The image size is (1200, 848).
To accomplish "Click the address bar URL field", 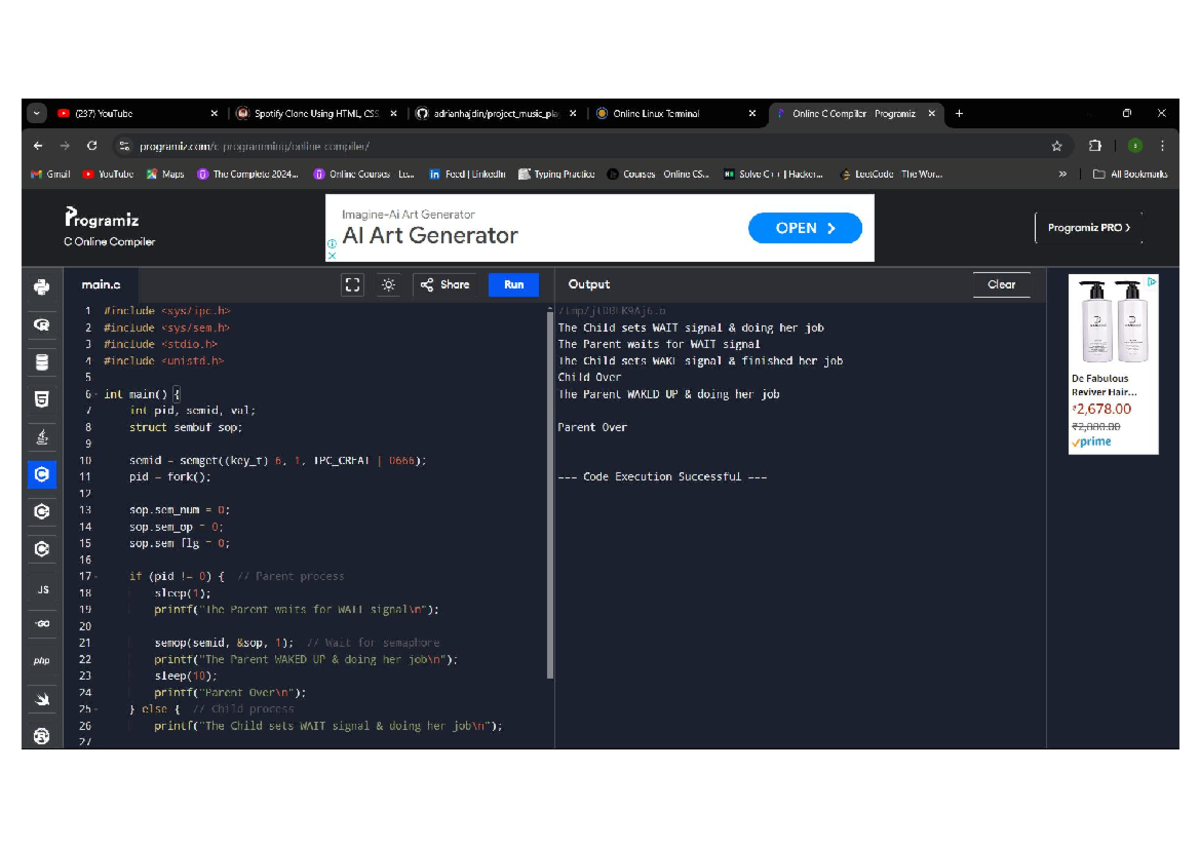I will (590, 146).
